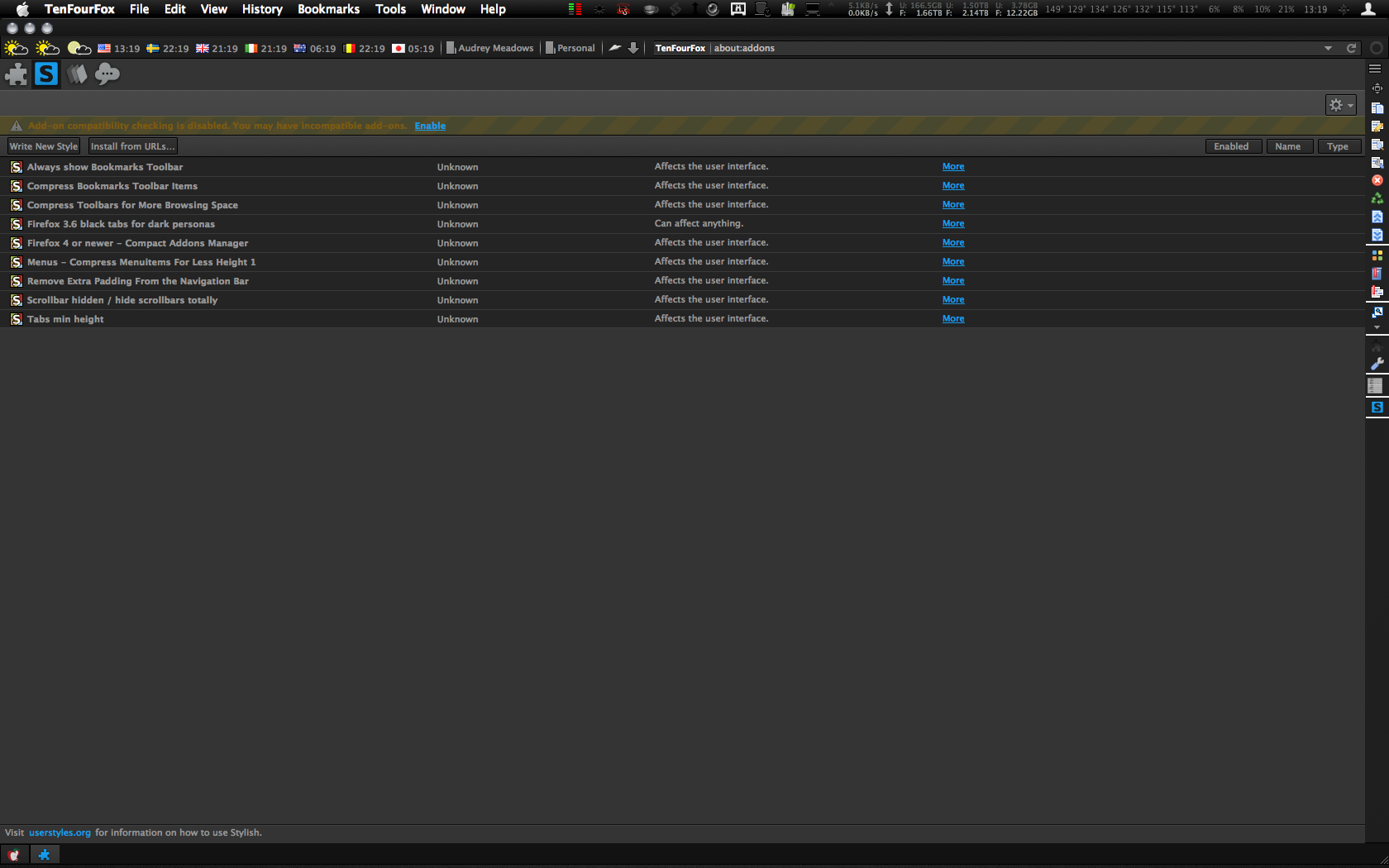Enable add-on compatibility checking
The width and height of the screenshot is (1389, 868).
click(x=430, y=126)
